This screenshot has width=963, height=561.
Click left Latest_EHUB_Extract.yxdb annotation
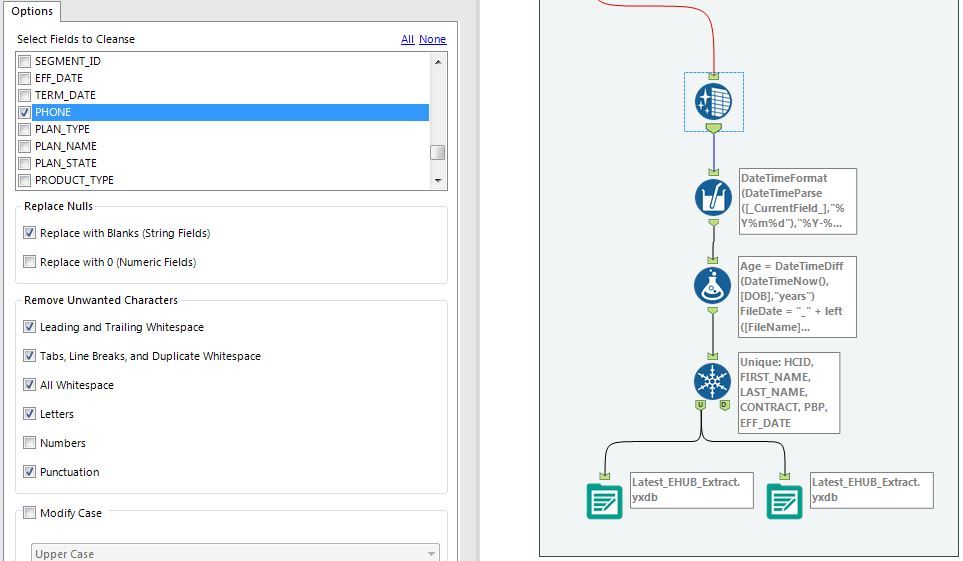point(692,490)
